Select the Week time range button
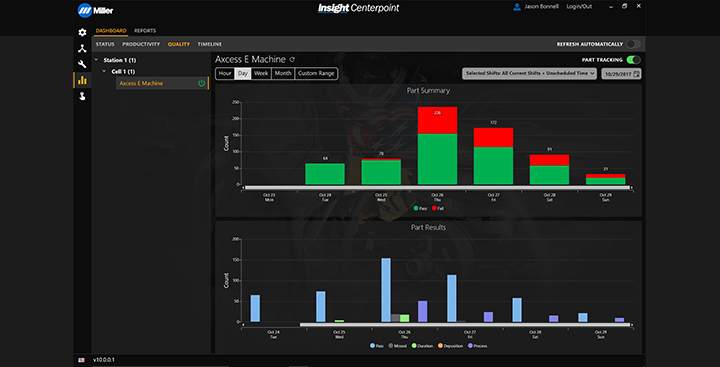720x367 pixels. [261, 73]
